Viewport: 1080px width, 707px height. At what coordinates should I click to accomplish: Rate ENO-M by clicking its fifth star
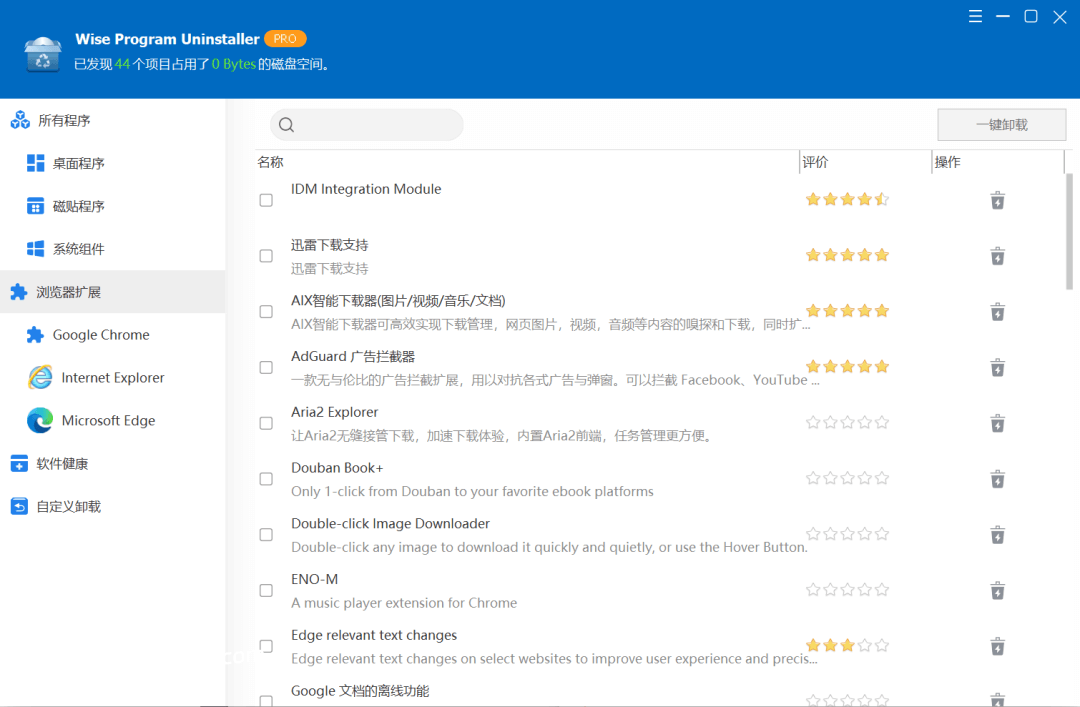click(x=881, y=590)
